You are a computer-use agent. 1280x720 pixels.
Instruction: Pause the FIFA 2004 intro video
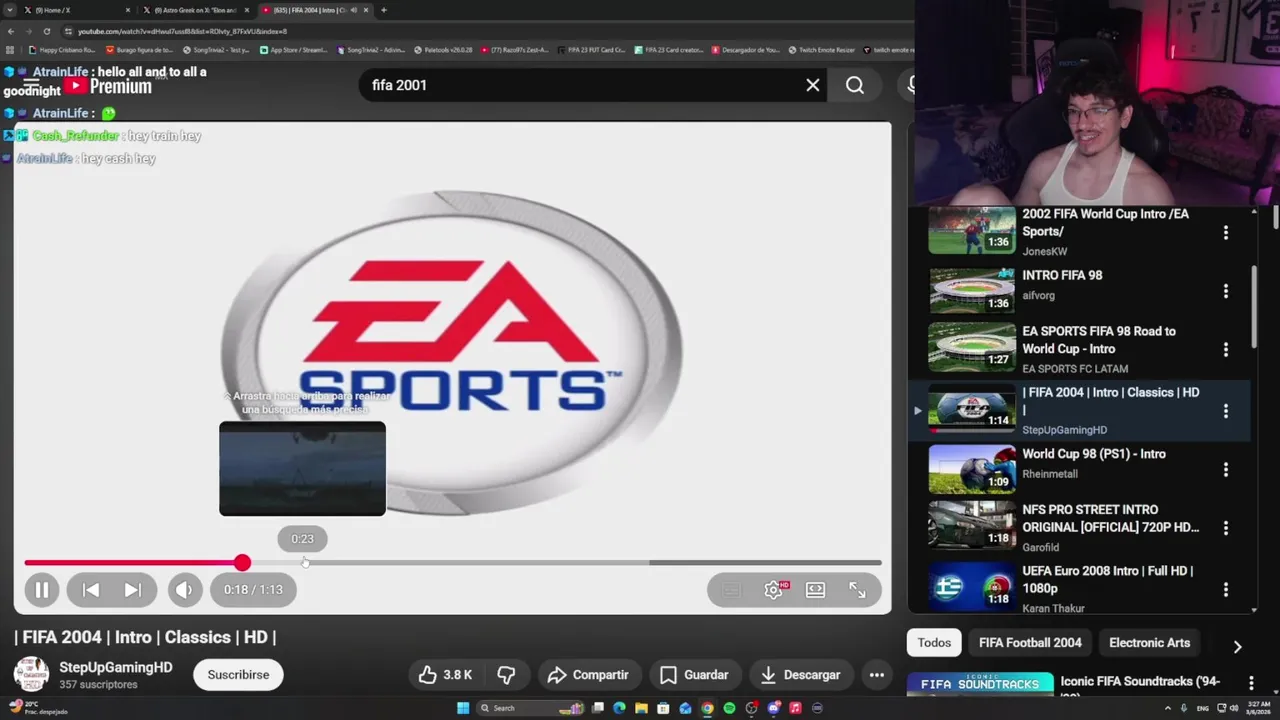click(42, 590)
